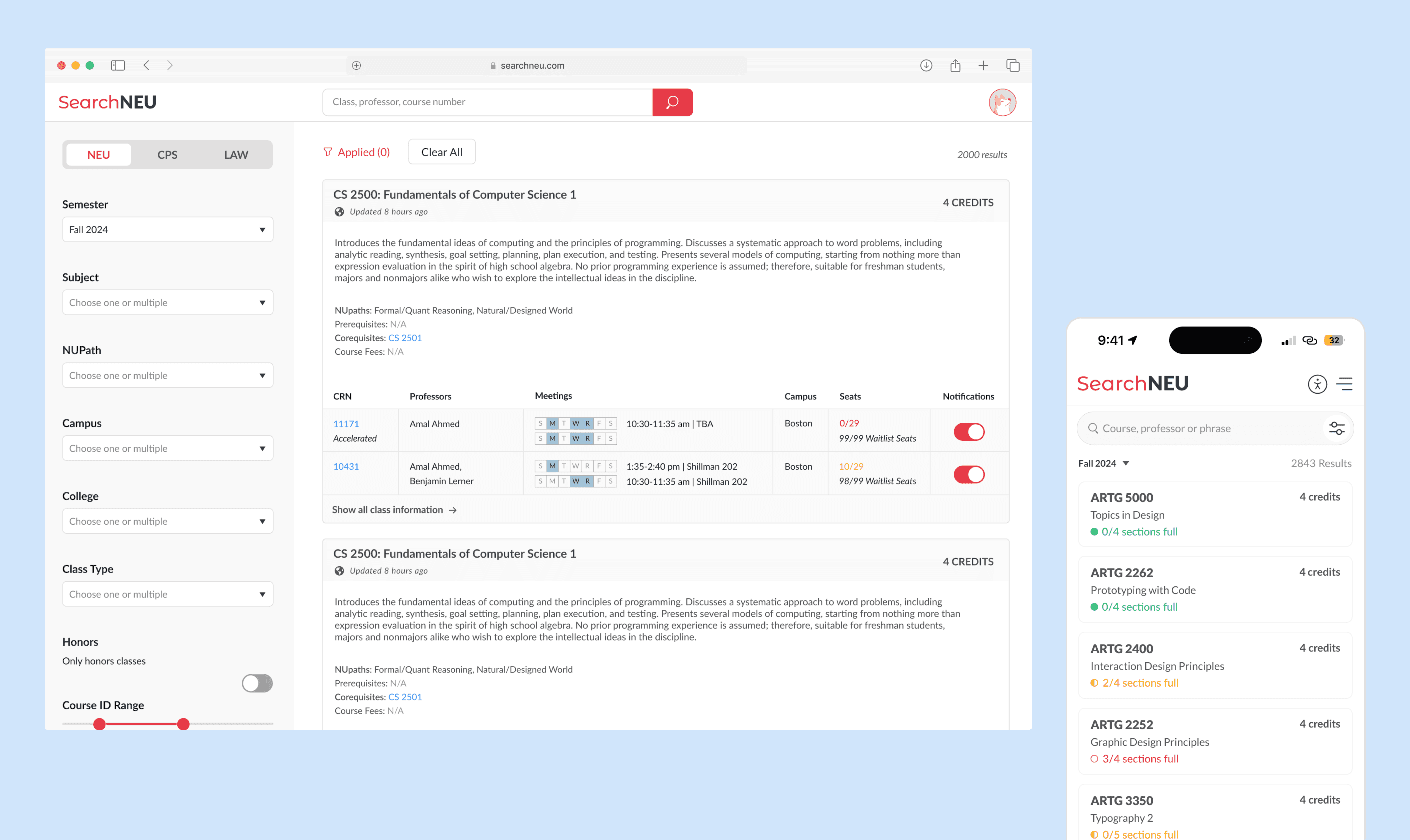Click the Safari sidebar toggle icon
The image size is (1410, 840).
[x=117, y=65]
